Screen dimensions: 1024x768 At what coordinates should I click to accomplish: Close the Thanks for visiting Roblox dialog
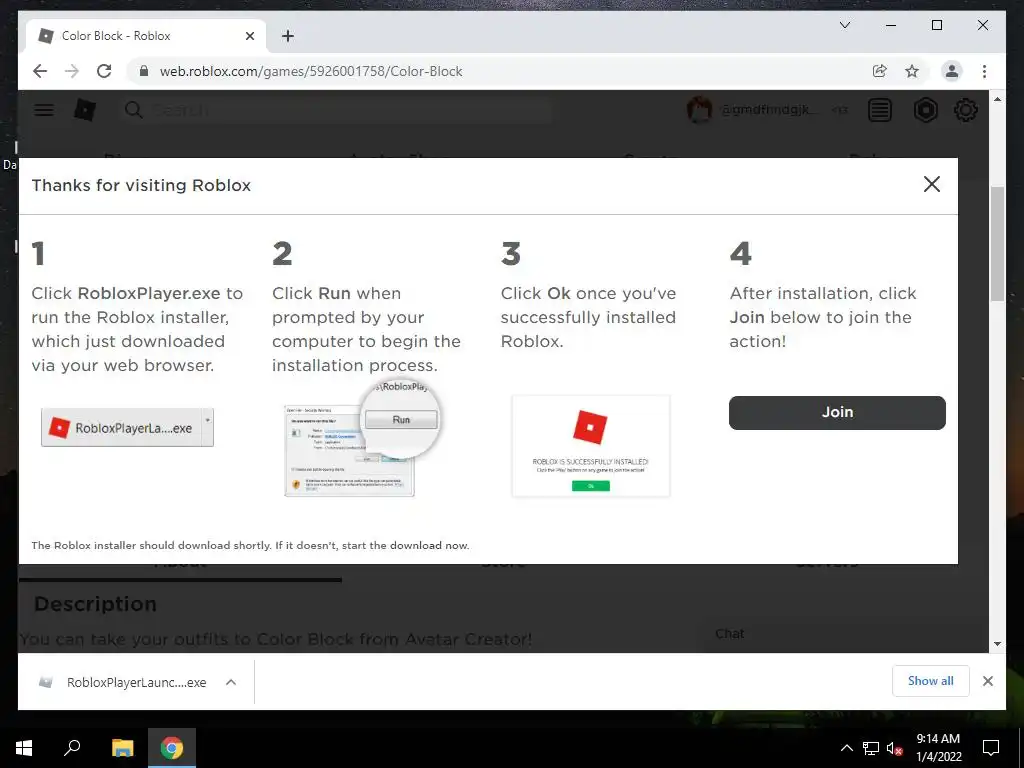pos(932,184)
